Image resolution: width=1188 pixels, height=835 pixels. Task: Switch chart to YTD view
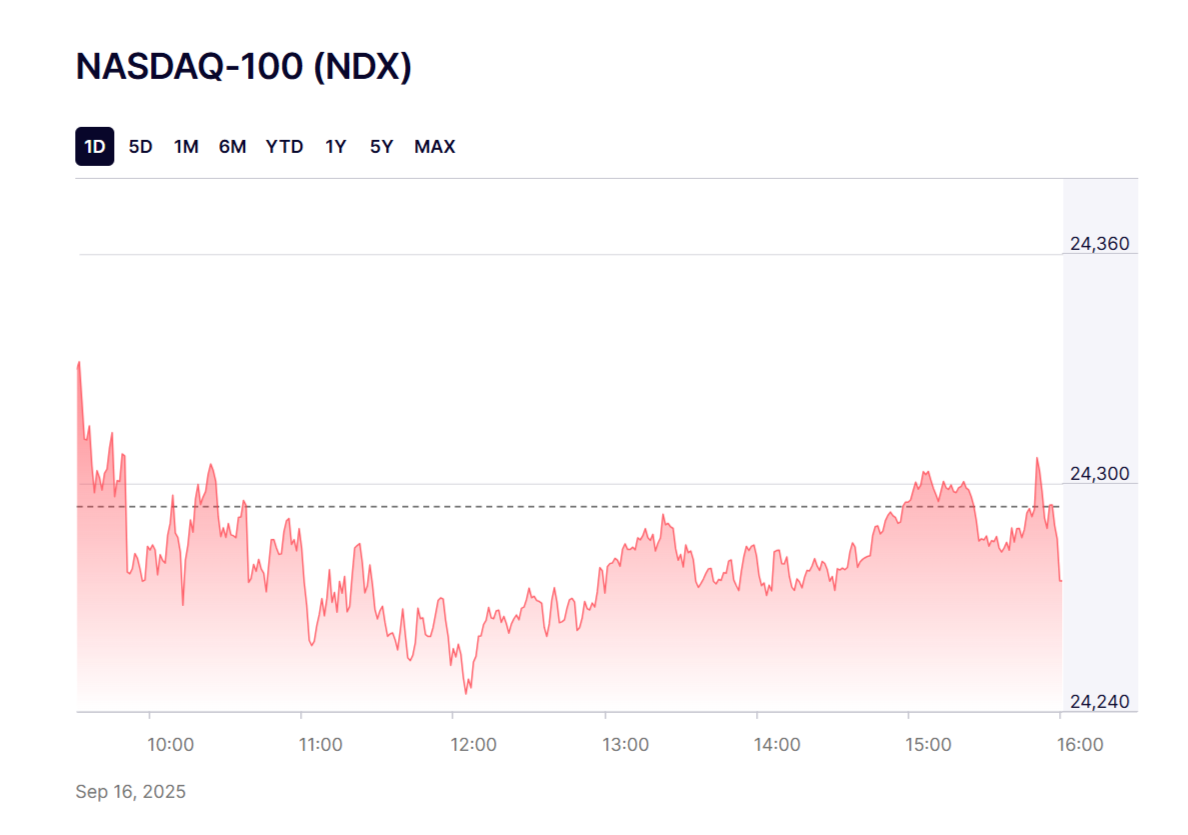[284, 147]
